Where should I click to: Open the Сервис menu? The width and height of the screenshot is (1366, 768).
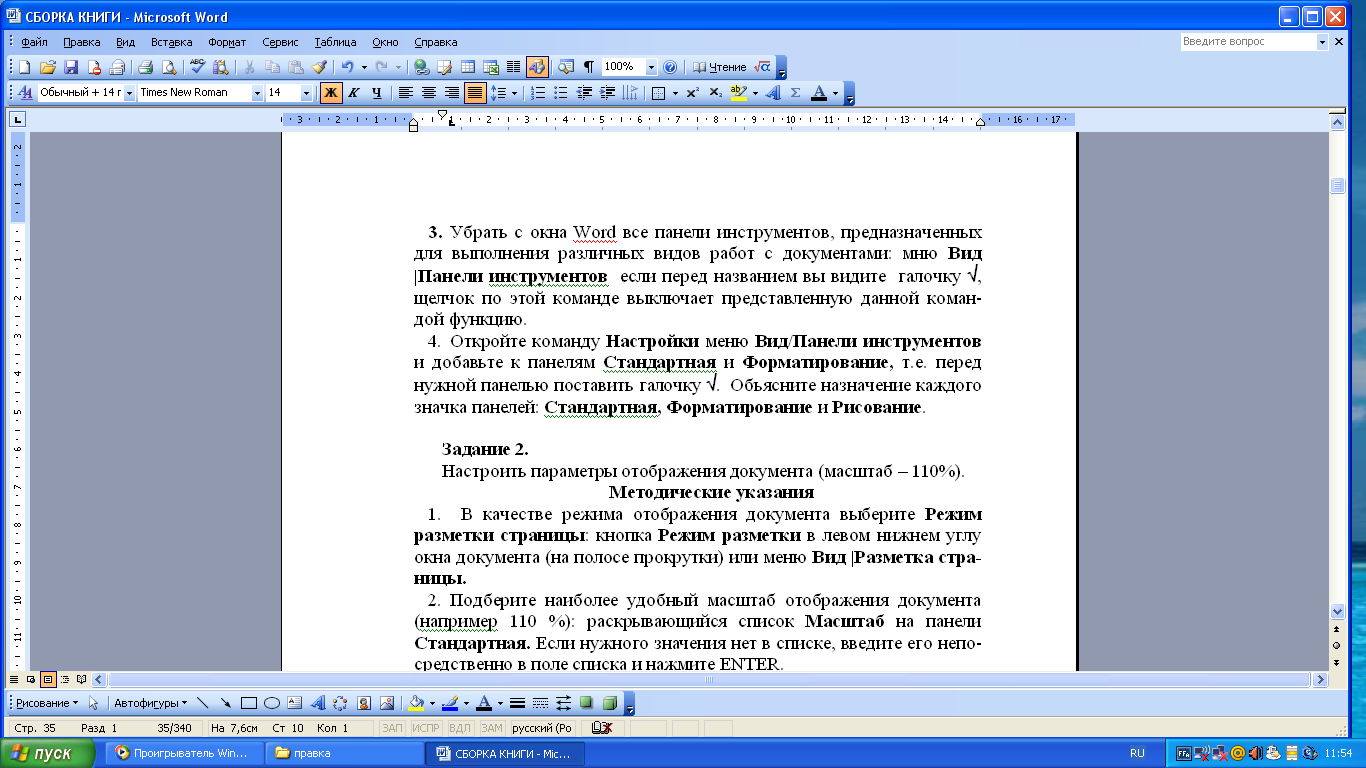[x=280, y=42]
